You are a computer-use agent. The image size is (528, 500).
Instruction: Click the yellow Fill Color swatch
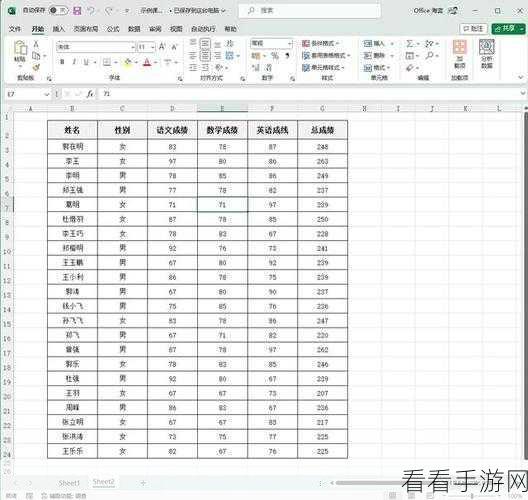128,62
